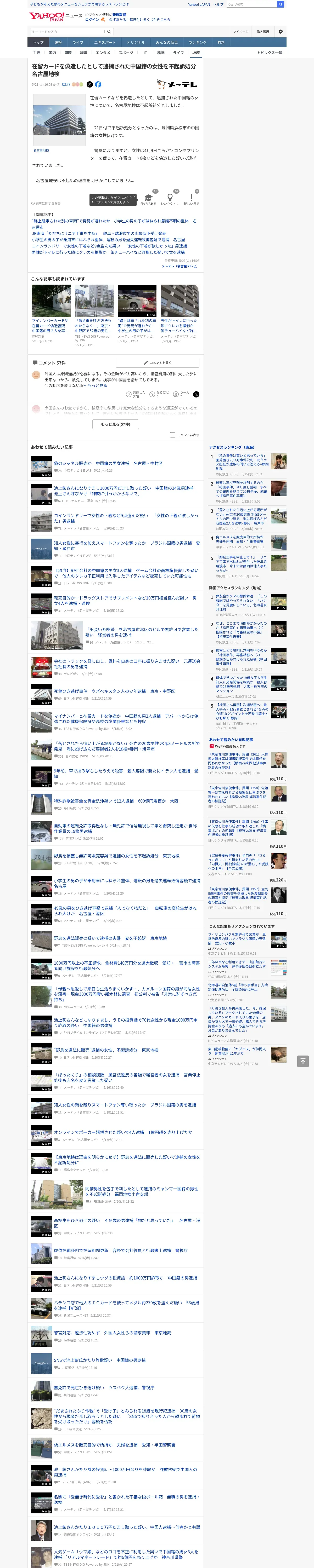
Task: Select the ライブ tab in blue bar
Action: click(78, 43)
